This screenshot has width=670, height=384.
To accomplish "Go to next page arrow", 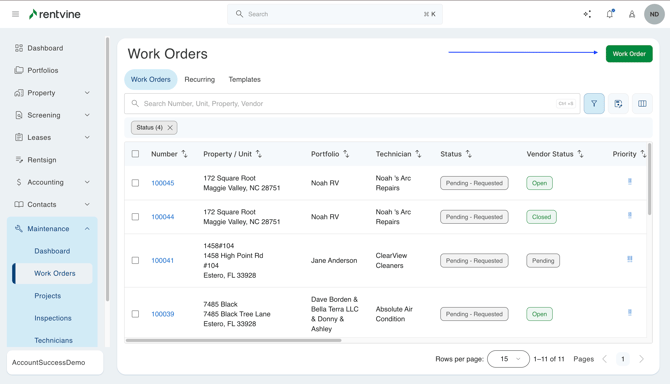I will (641, 359).
